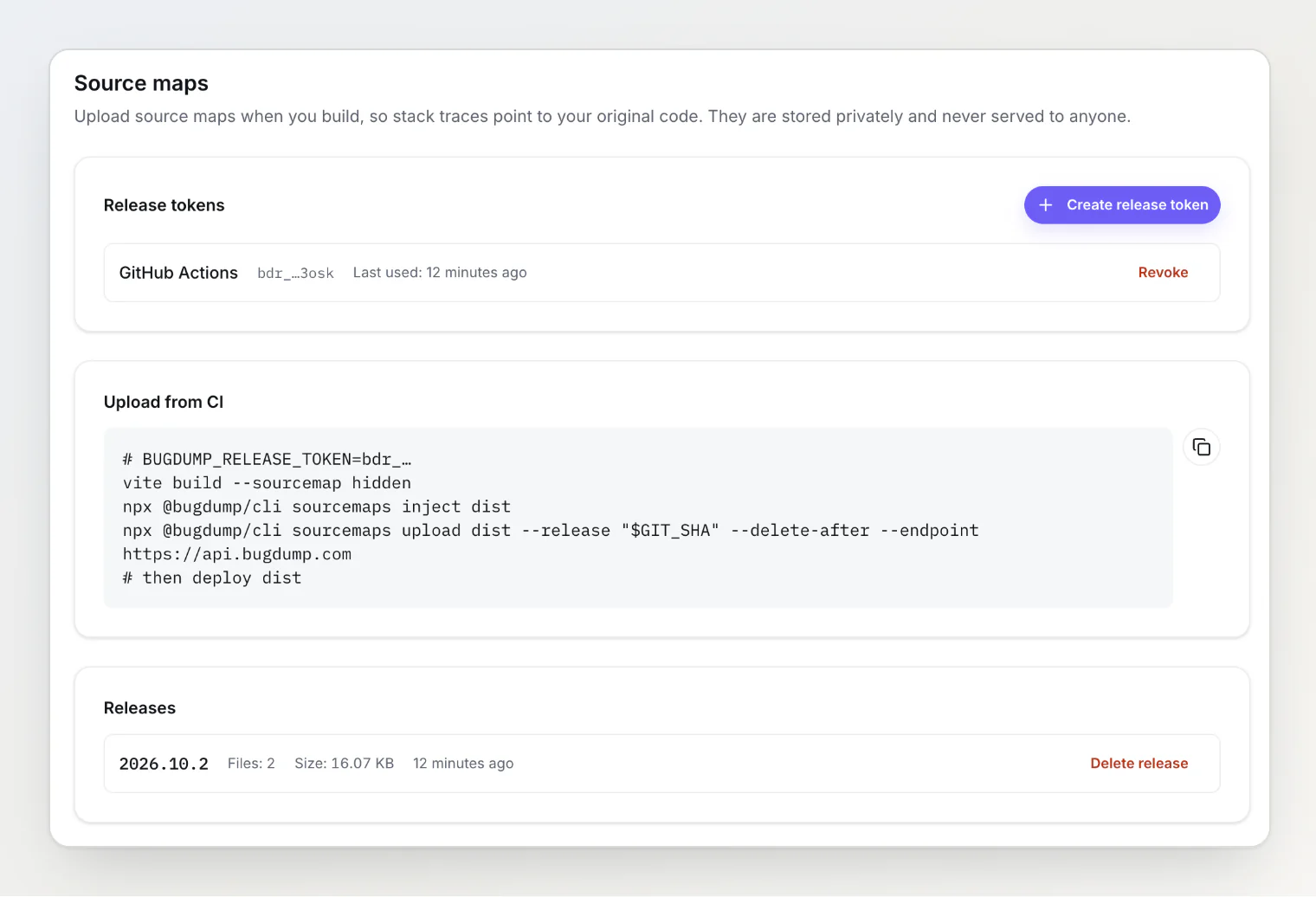
Task: Click the 'Source maps' heading
Action: 141,83
